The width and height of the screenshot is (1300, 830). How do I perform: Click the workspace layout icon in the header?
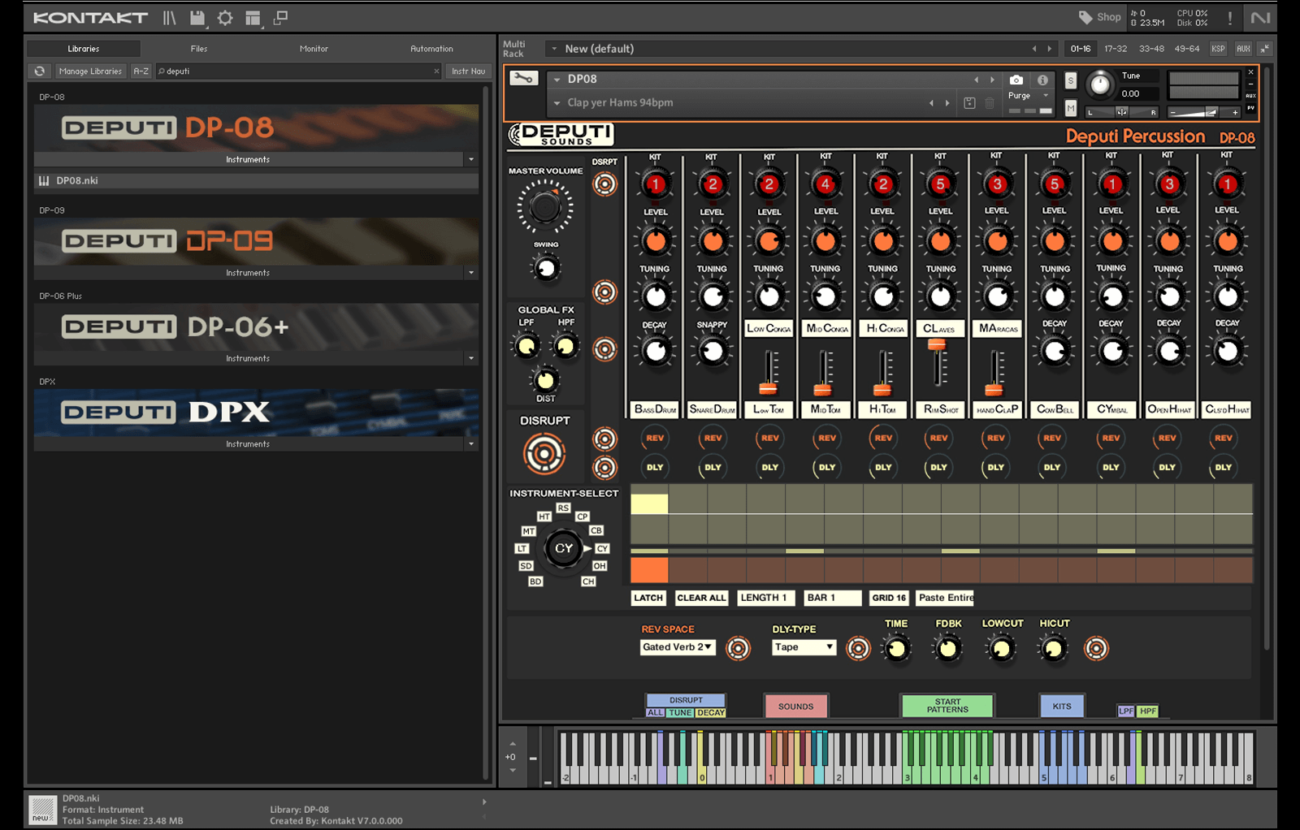click(x=253, y=18)
